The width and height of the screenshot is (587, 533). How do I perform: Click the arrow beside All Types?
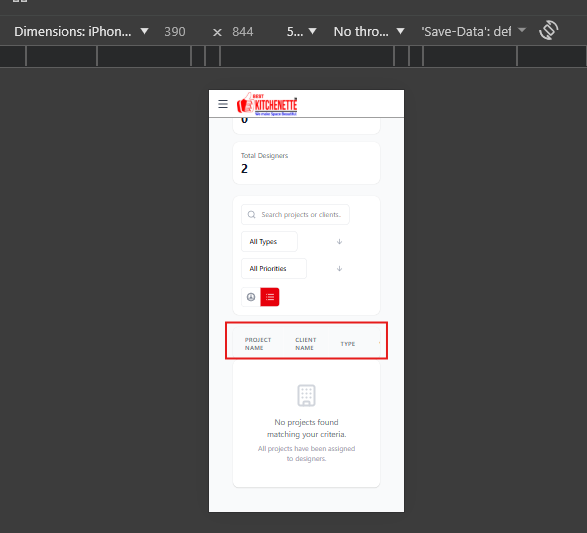(339, 241)
